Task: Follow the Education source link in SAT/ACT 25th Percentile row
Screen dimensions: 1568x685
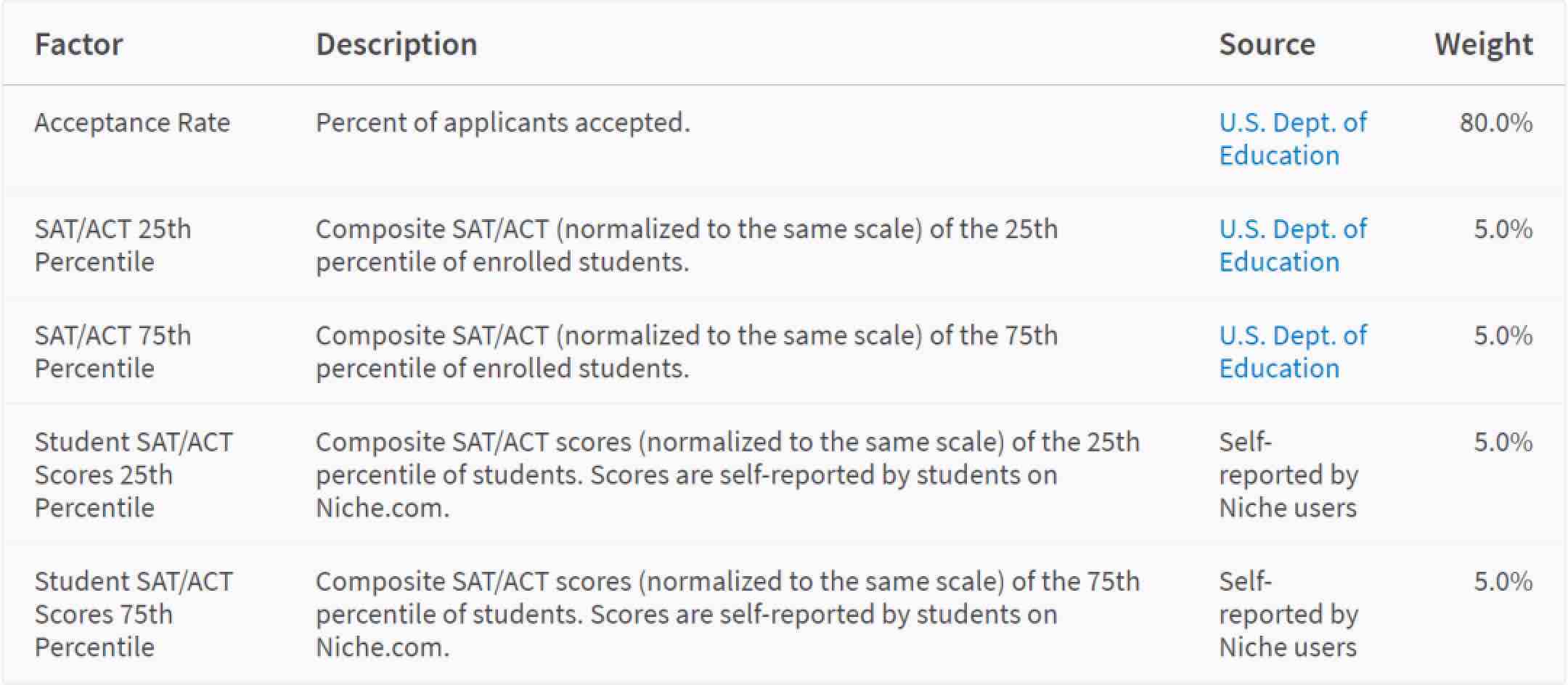Action: pos(1292,245)
